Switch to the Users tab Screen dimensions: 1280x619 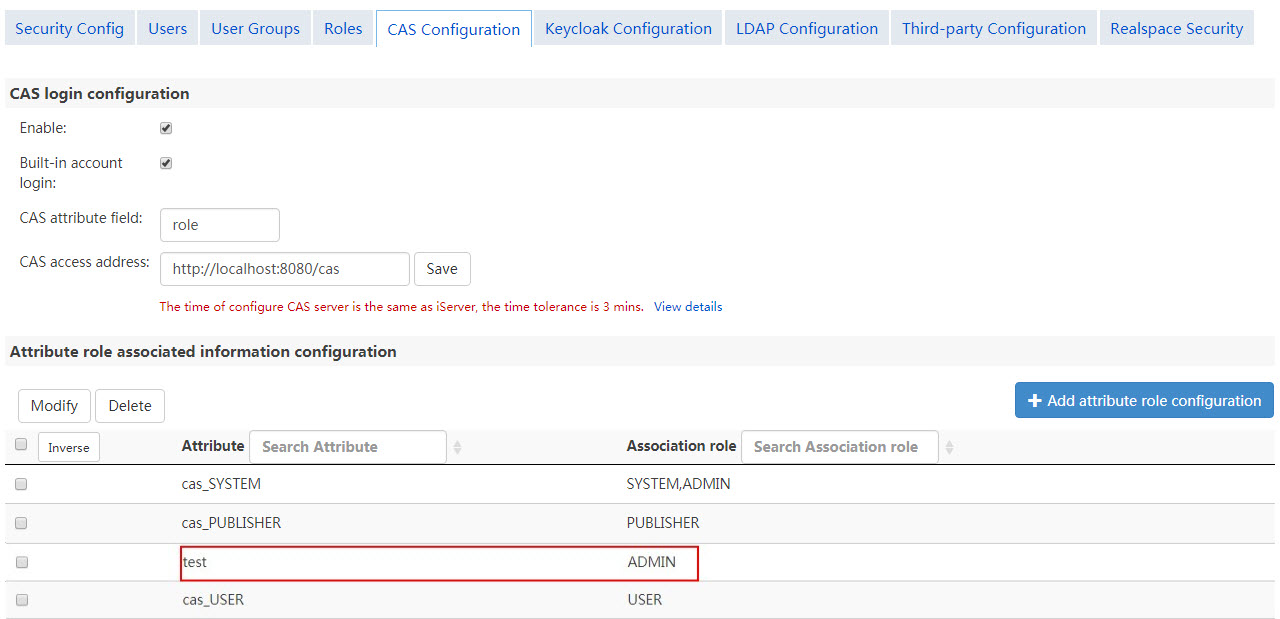(x=167, y=28)
